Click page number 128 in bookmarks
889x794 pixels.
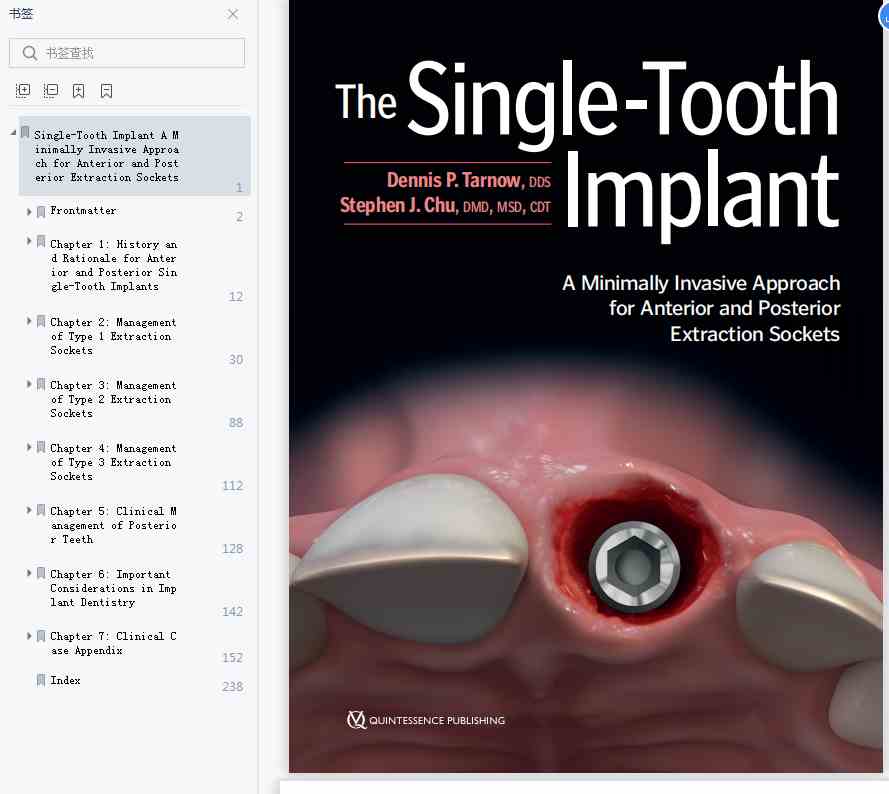tap(232, 548)
